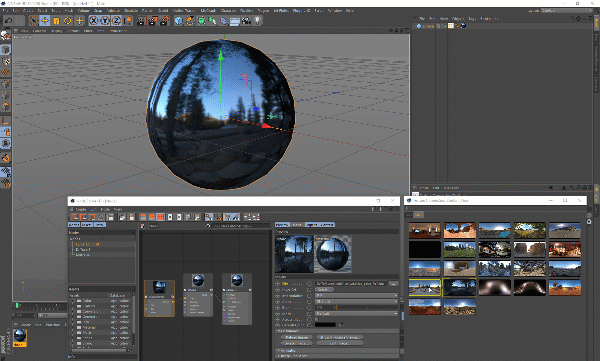Open Tags menu in Object Manager

pyautogui.click(x=472, y=18)
